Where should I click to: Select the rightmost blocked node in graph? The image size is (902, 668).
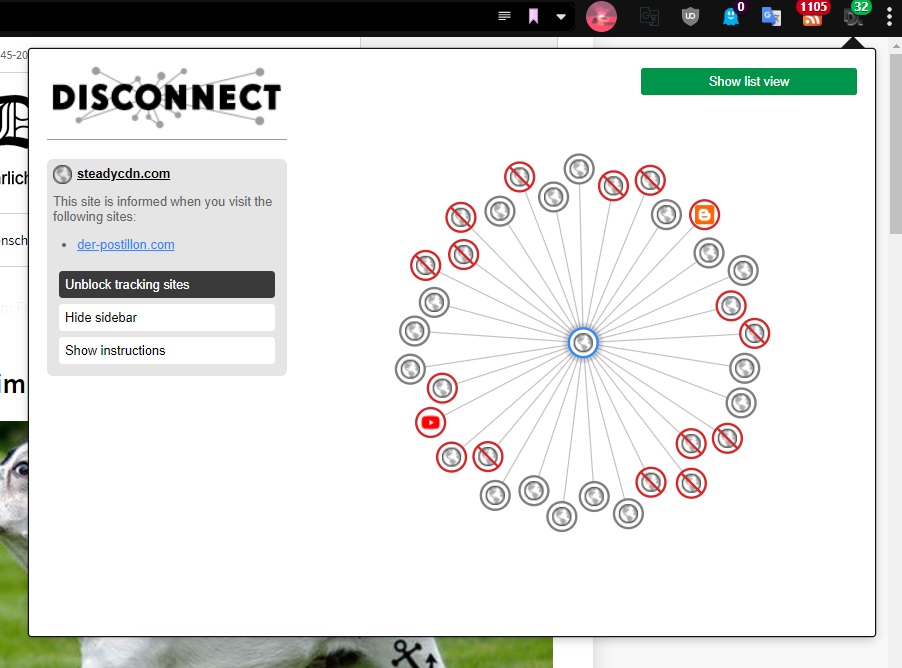pos(754,333)
